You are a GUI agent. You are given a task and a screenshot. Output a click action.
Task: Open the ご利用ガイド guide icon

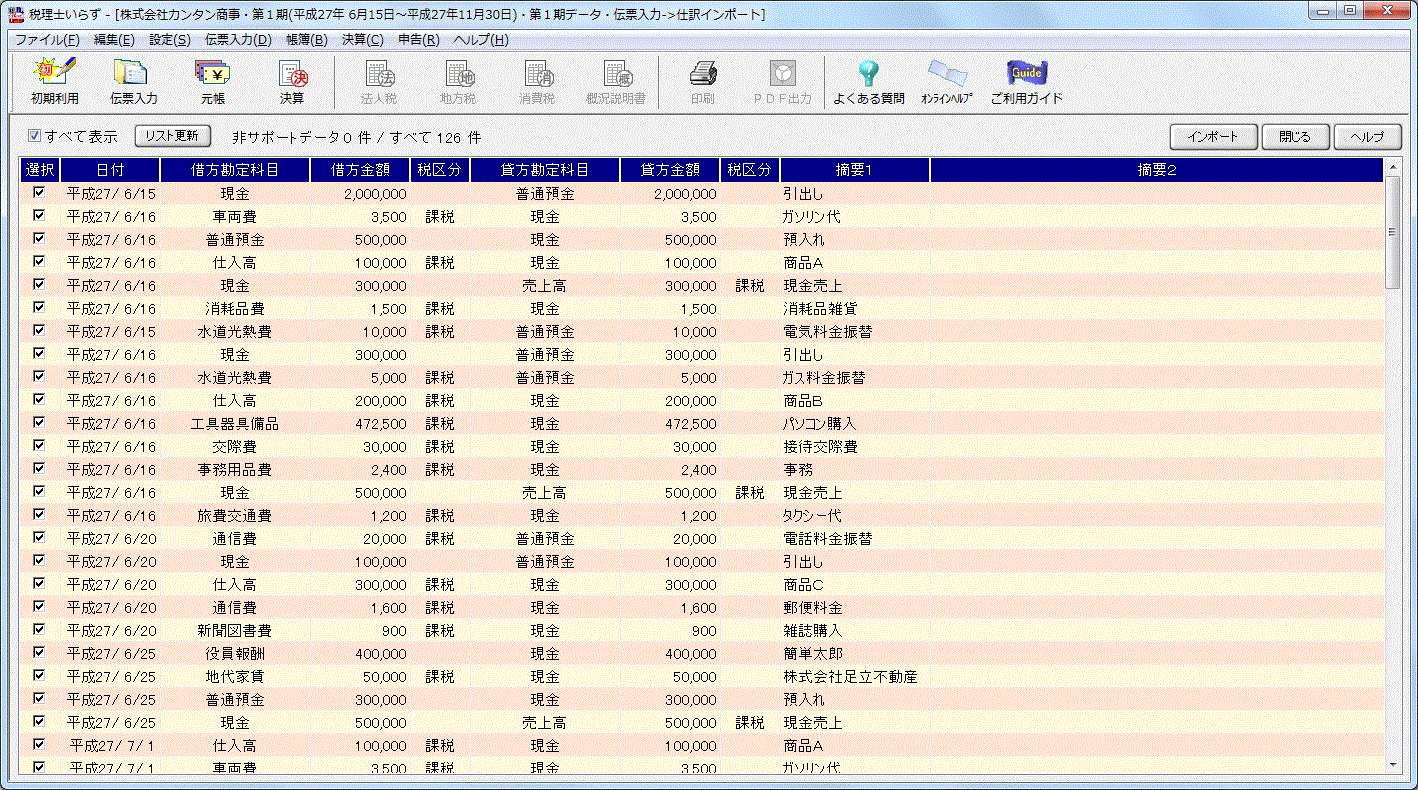[1026, 81]
